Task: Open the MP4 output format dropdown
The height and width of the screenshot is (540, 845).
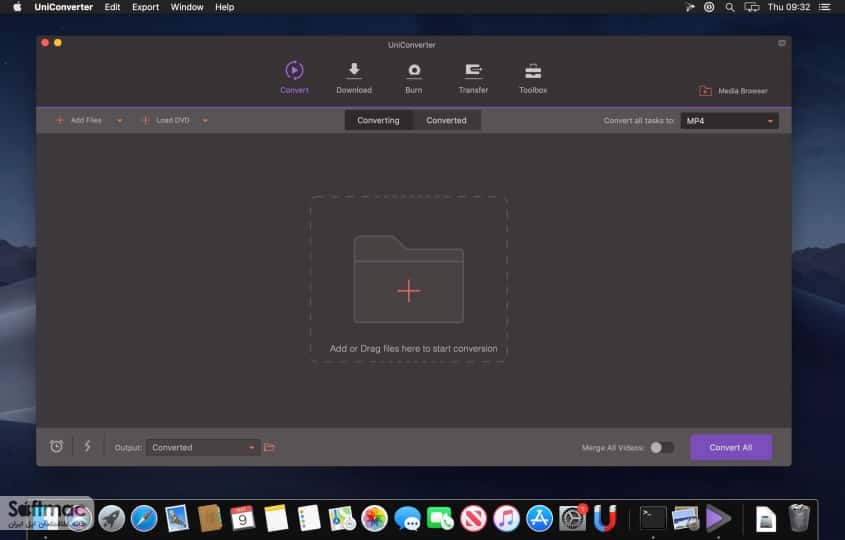Action: point(729,121)
